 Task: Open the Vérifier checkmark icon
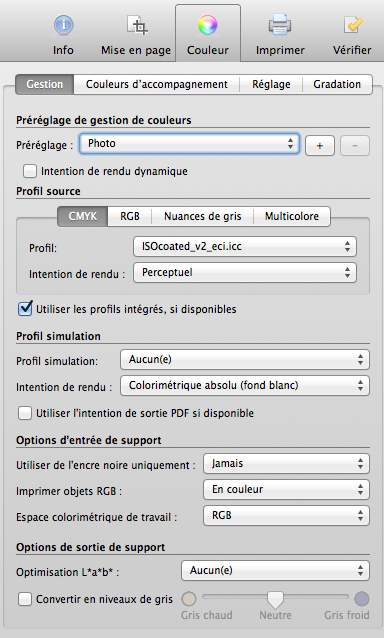352,25
